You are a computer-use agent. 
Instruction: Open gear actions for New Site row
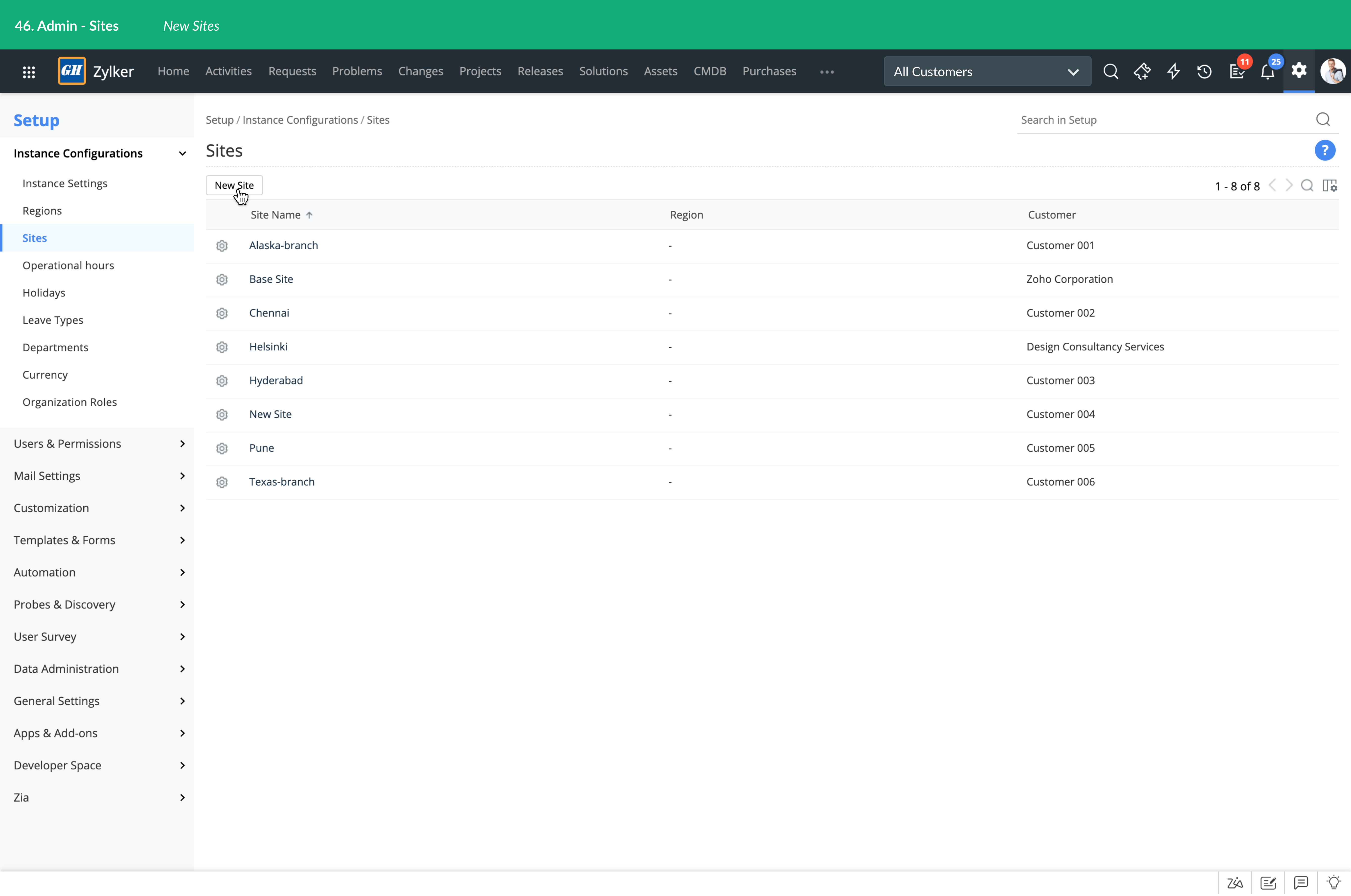coord(222,414)
